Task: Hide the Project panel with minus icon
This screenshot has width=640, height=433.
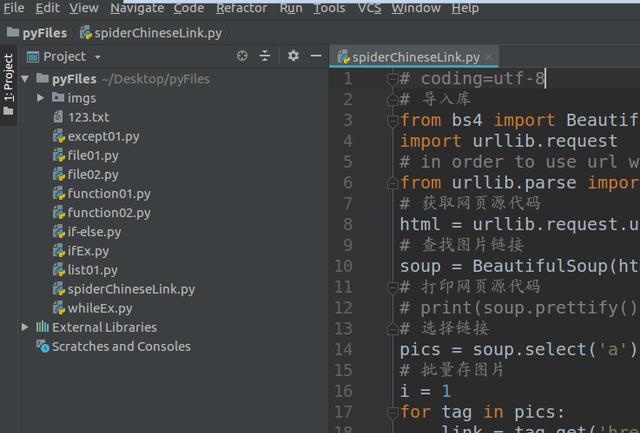Action: pyautogui.click(x=316, y=56)
